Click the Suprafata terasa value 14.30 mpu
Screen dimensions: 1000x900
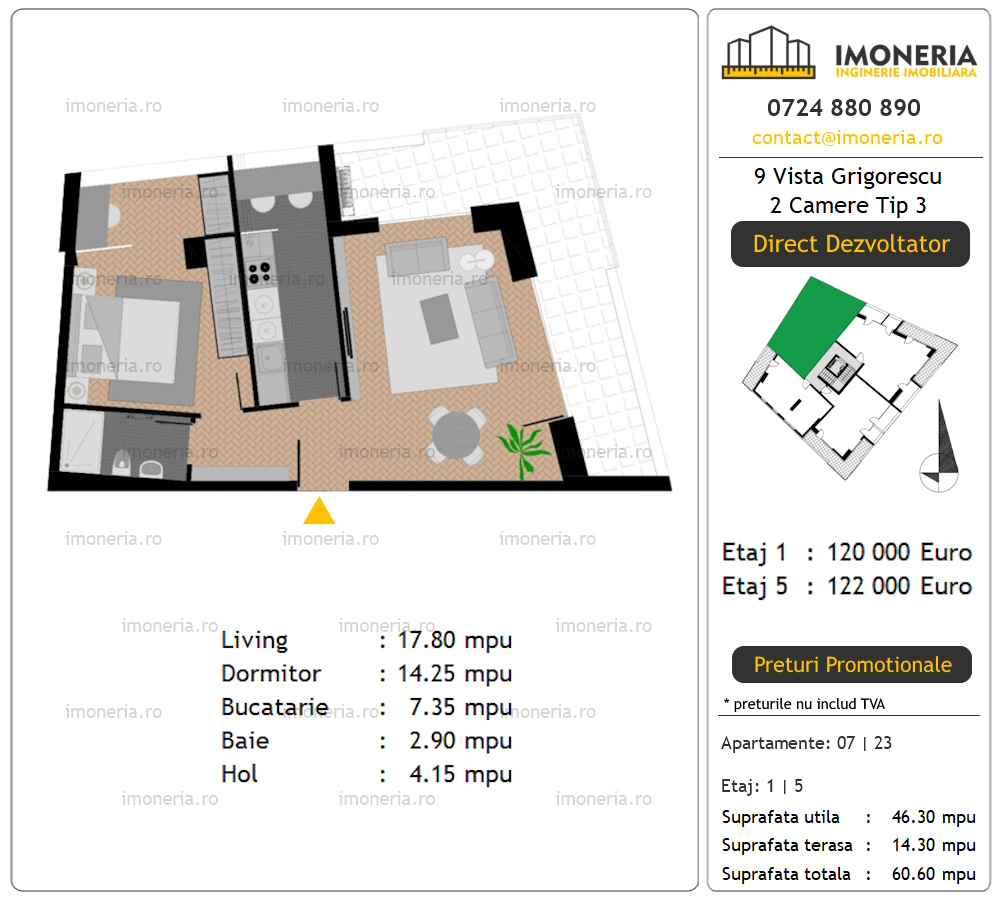tap(934, 845)
